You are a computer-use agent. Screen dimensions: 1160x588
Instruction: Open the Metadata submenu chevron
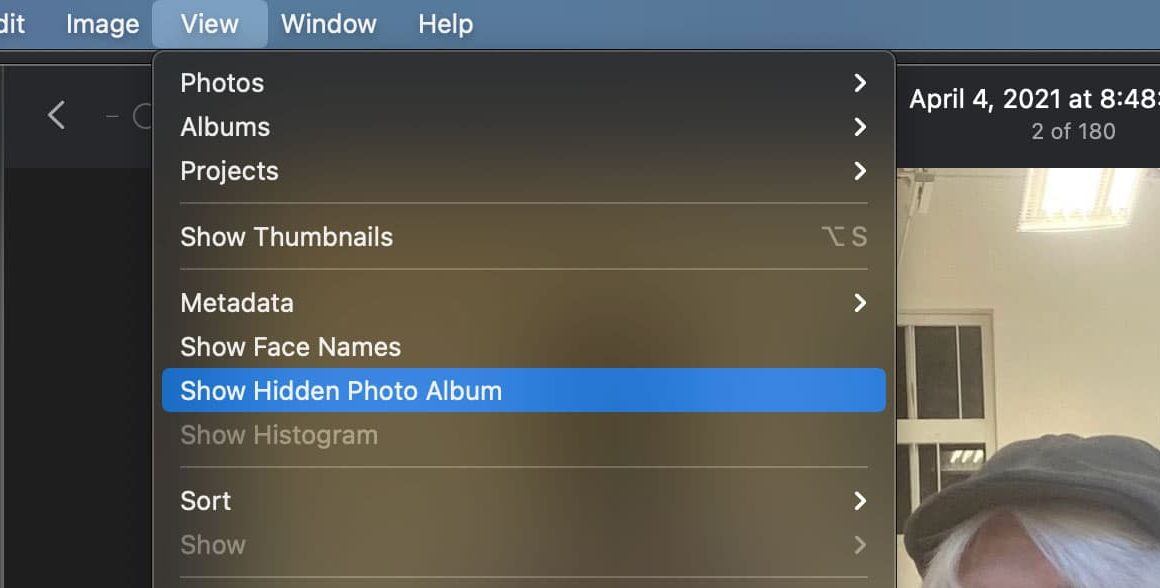[x=860, y=303]
